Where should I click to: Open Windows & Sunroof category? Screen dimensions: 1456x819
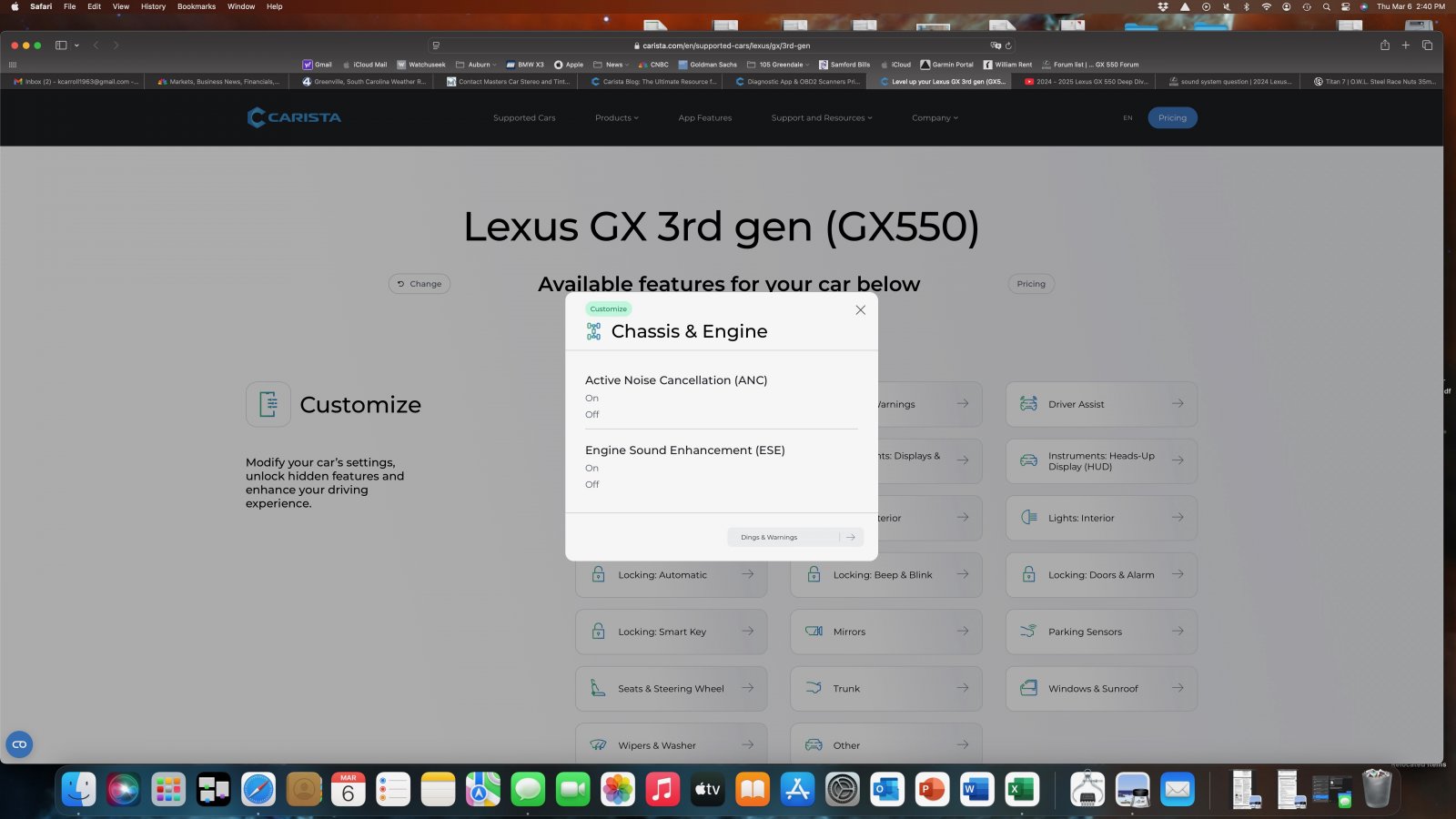1101,689
